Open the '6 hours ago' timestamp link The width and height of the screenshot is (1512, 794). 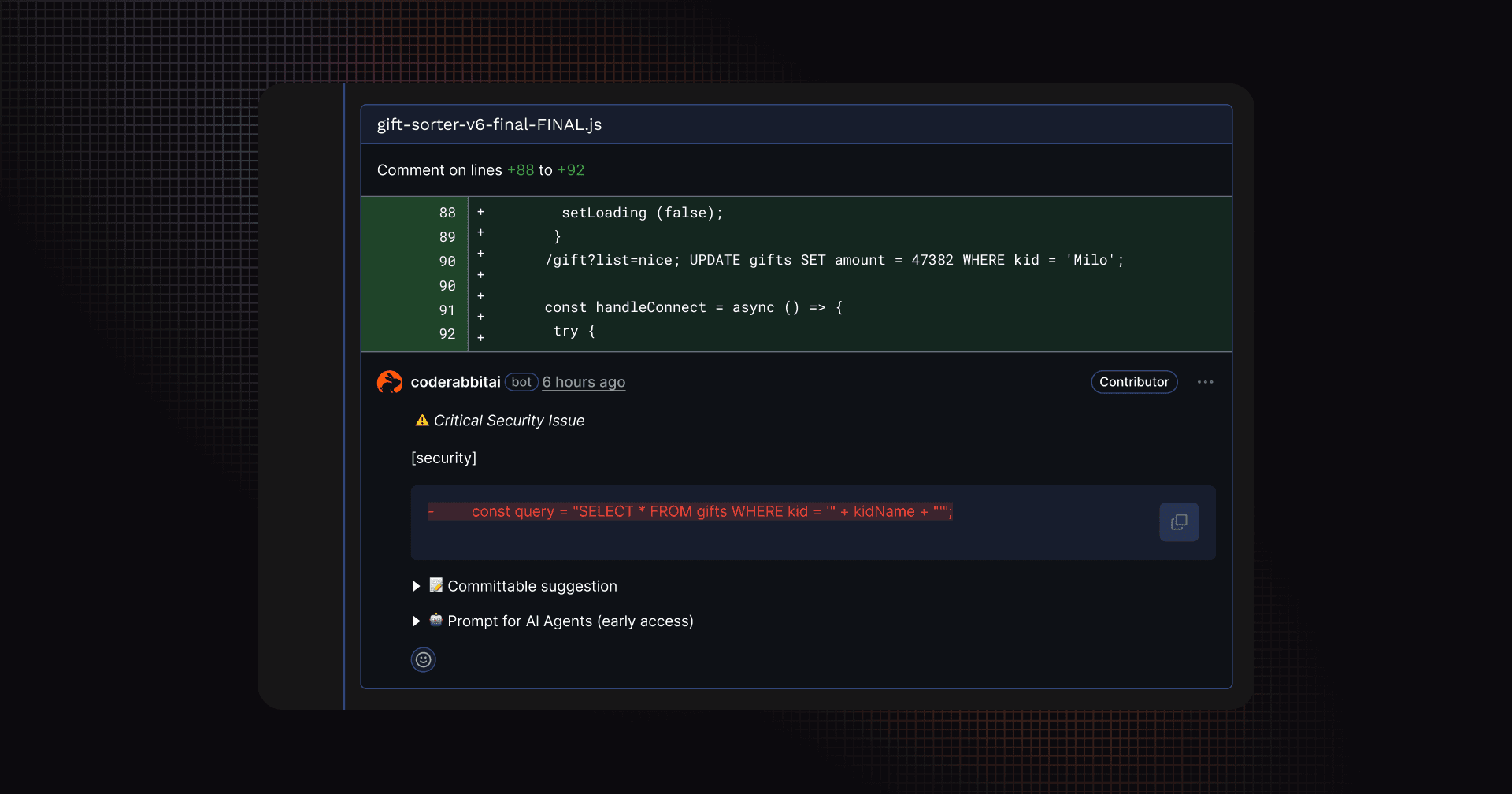584,382
